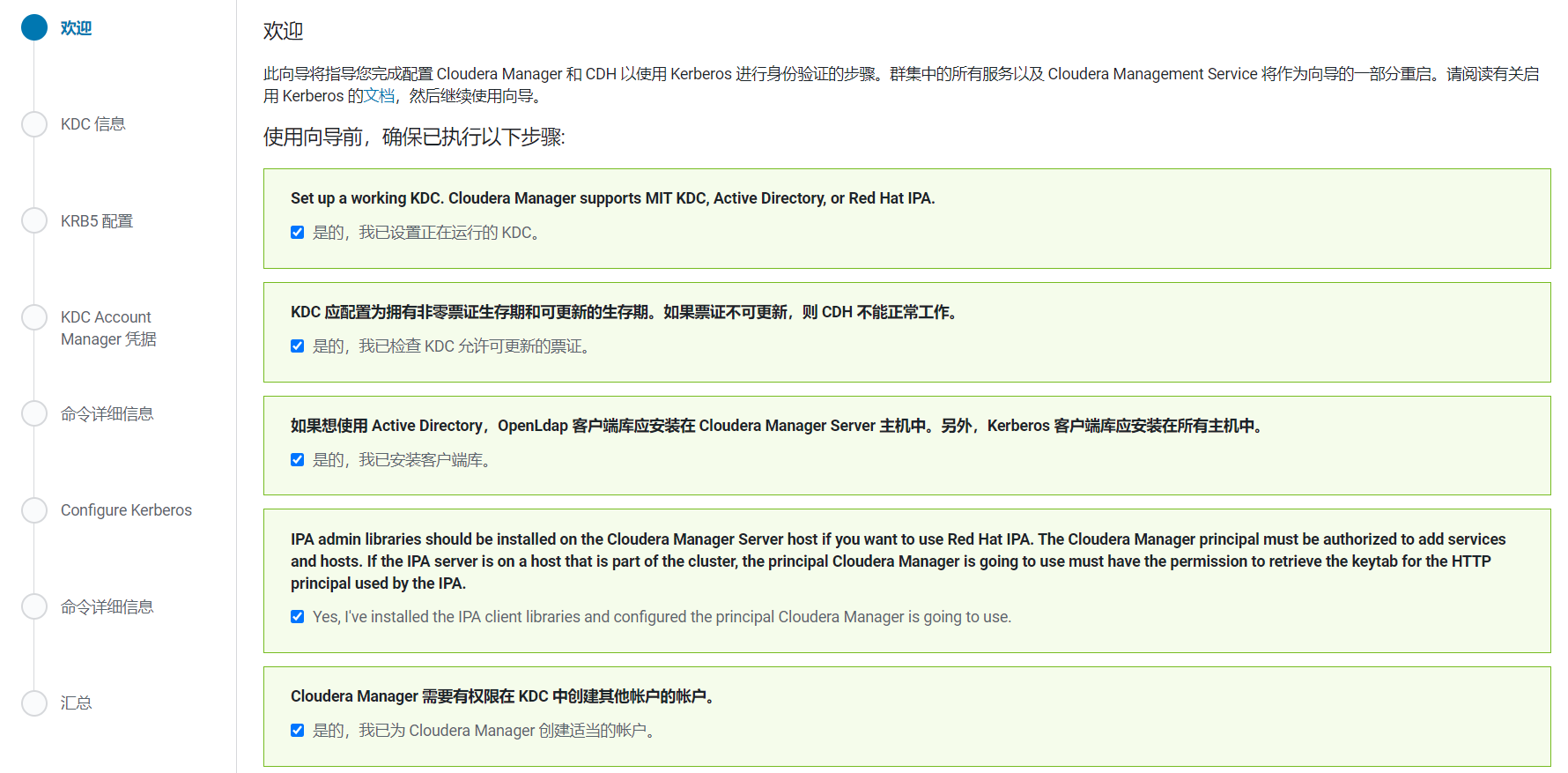Toggle 我已检查 KDC 允许可更新的票证 checkbox
1568x773 pixels.
point(298,346)
